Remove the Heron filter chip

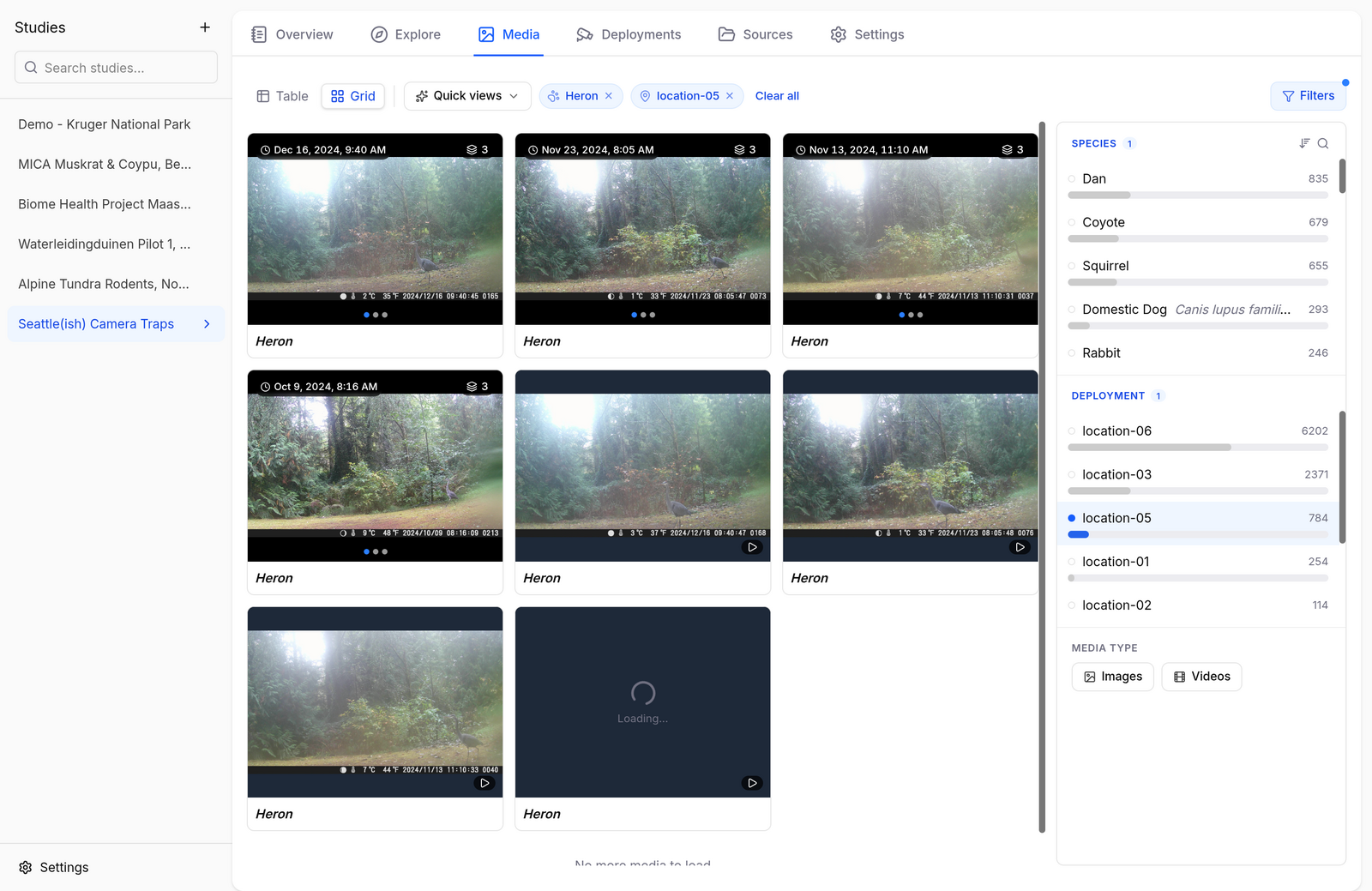click(x=609, y=96)
